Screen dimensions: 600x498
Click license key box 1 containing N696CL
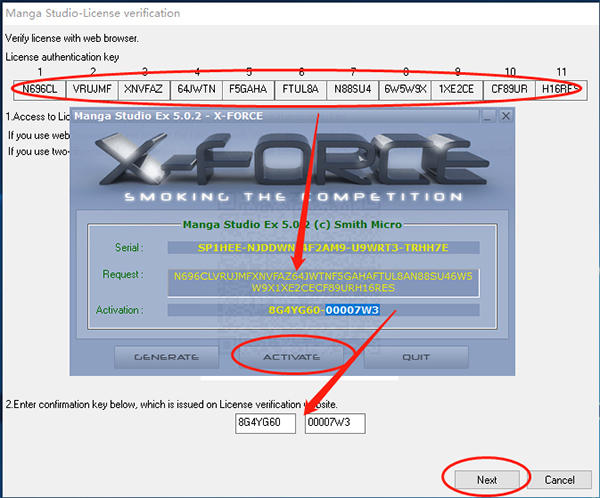tap(40, 89)
